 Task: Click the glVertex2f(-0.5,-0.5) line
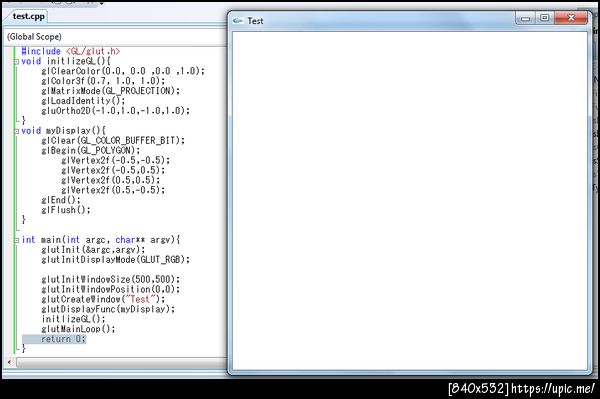[x=116, y=161]
